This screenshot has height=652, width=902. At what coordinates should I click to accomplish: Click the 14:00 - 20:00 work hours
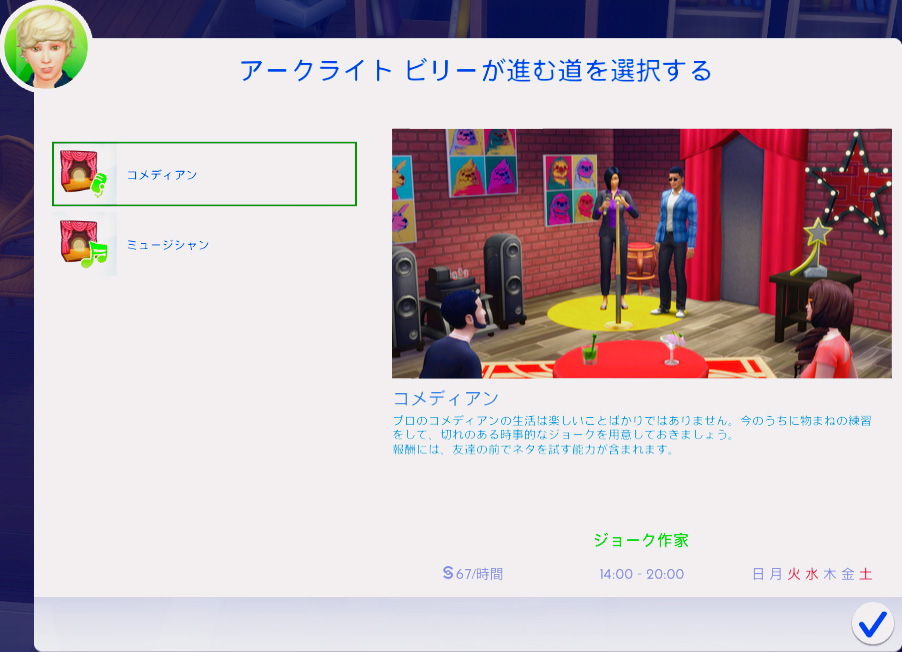tap(641, 574)
